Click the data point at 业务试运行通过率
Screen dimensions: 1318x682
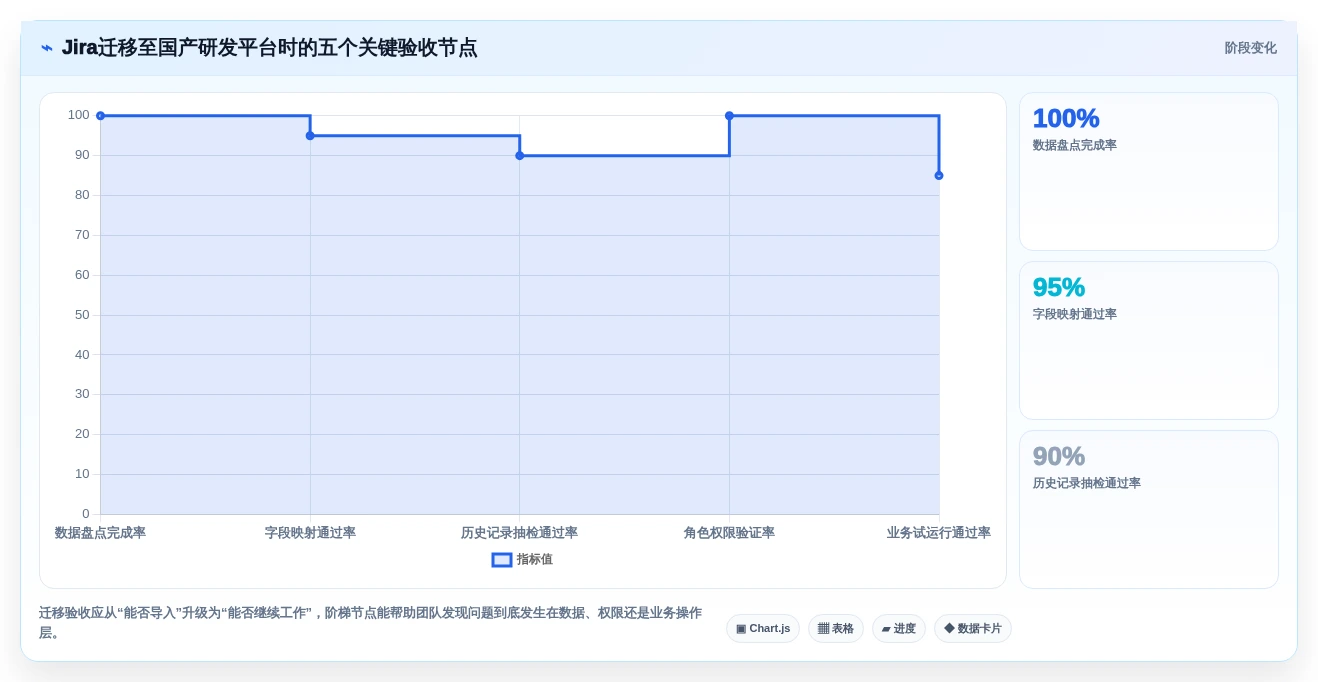point(939,176)
